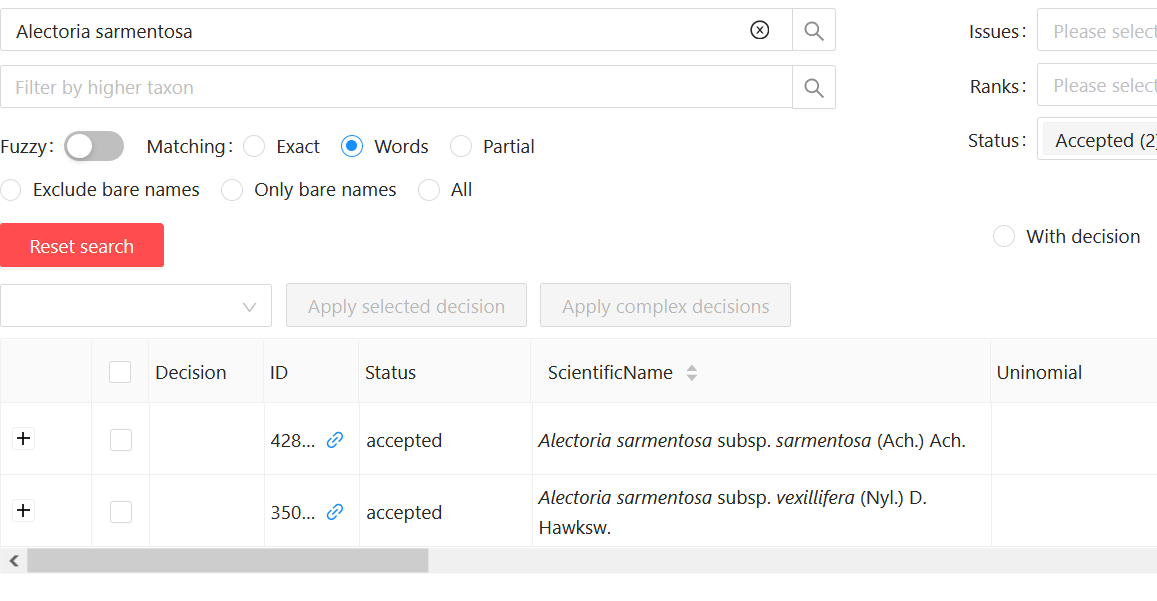Click Apply selected decision
This screenshot has width=1157, height=601.
pos(406,305)
